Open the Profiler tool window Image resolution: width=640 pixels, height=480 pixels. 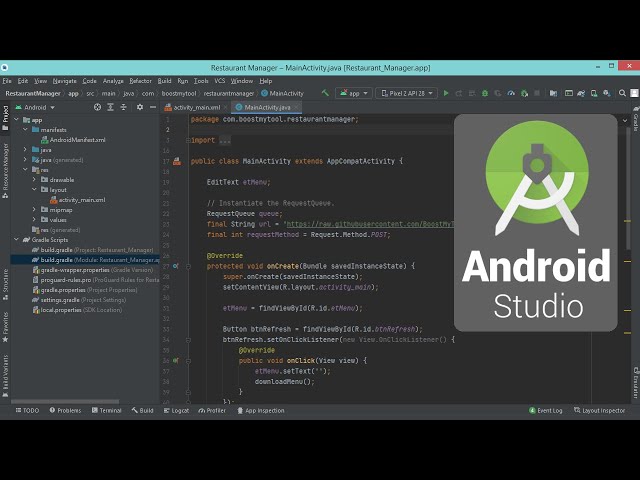point(212,411)
